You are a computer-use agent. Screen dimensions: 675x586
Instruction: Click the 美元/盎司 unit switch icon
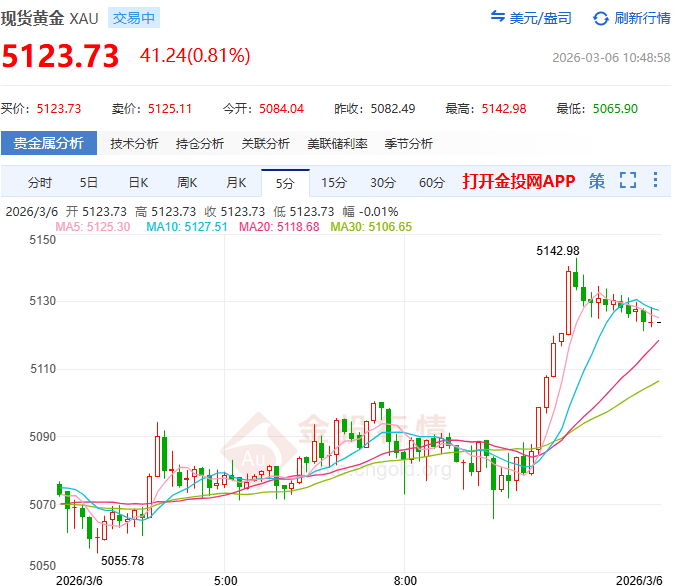pos(498,17)
